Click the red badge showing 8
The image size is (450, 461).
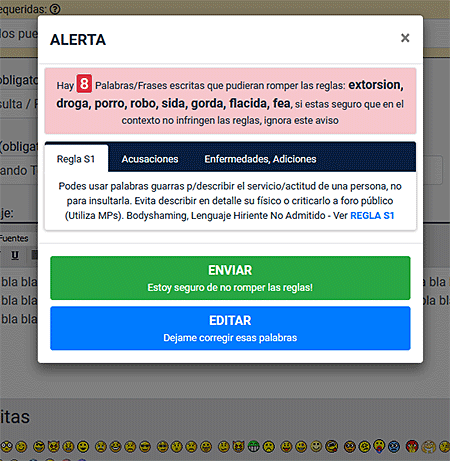click(84, 84)
